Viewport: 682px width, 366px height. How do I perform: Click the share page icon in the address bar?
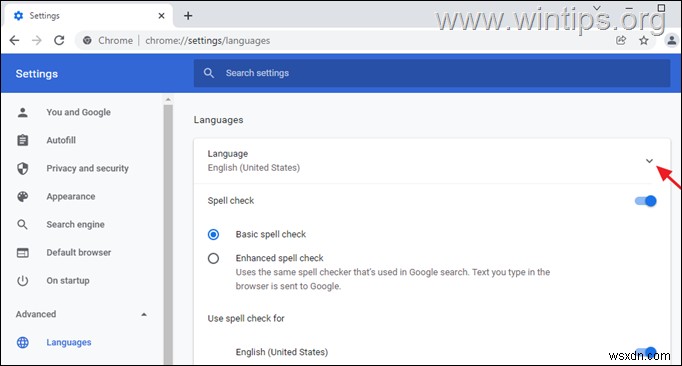coord(621,40)
